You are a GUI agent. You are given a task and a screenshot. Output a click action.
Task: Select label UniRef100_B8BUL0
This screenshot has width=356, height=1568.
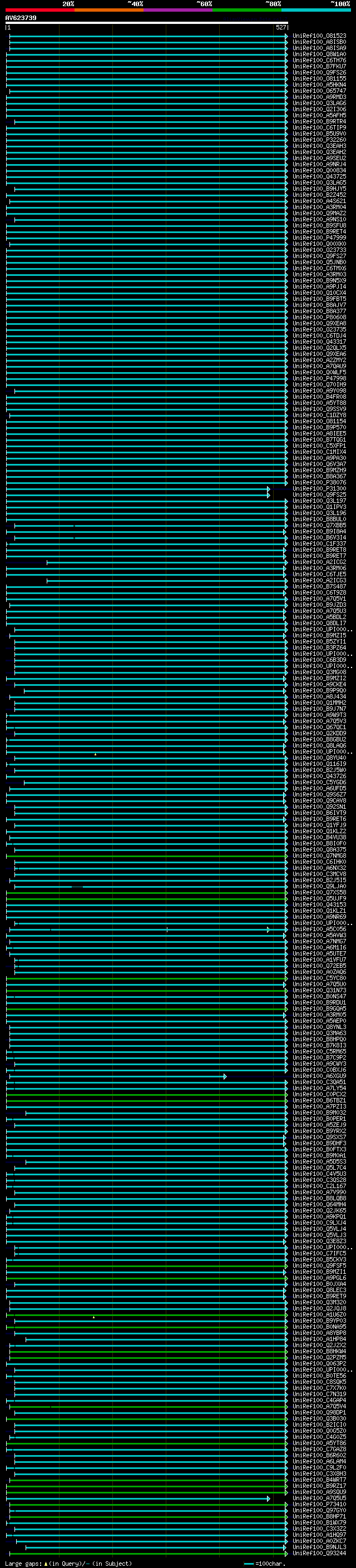pos(319,519)
